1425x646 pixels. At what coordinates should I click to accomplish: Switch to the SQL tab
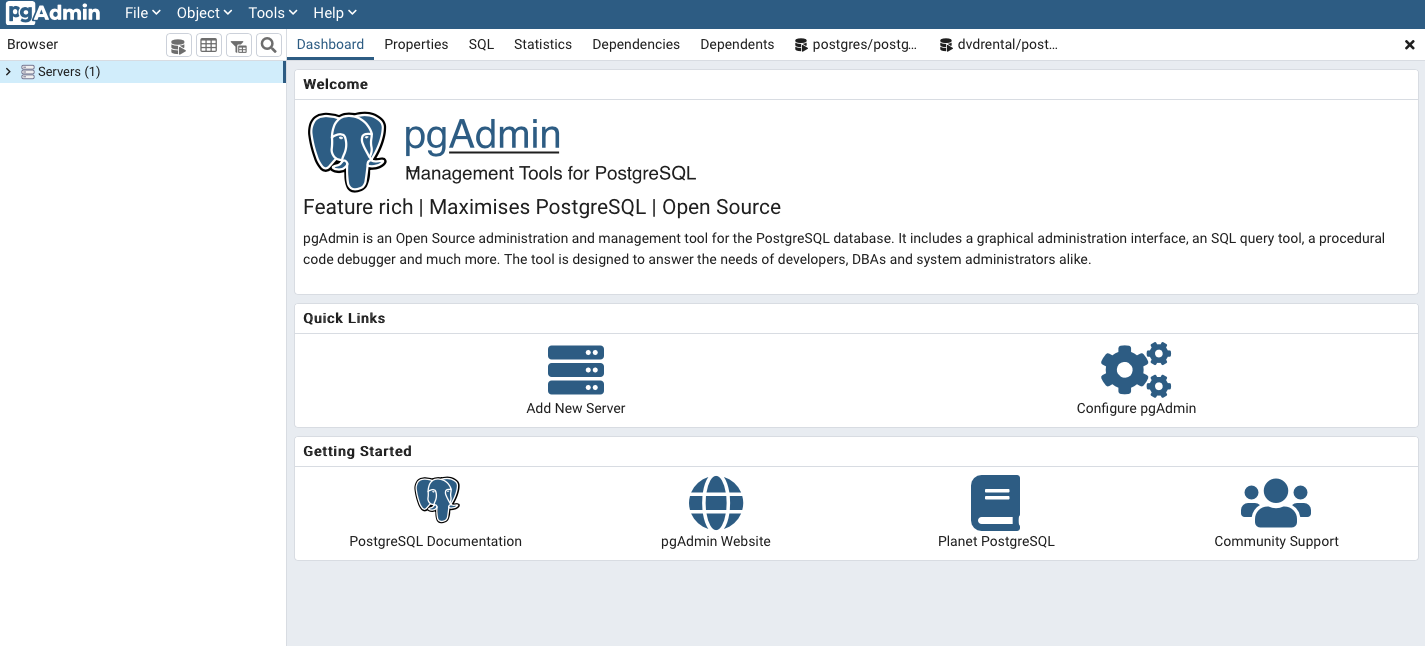click(481, 44)
